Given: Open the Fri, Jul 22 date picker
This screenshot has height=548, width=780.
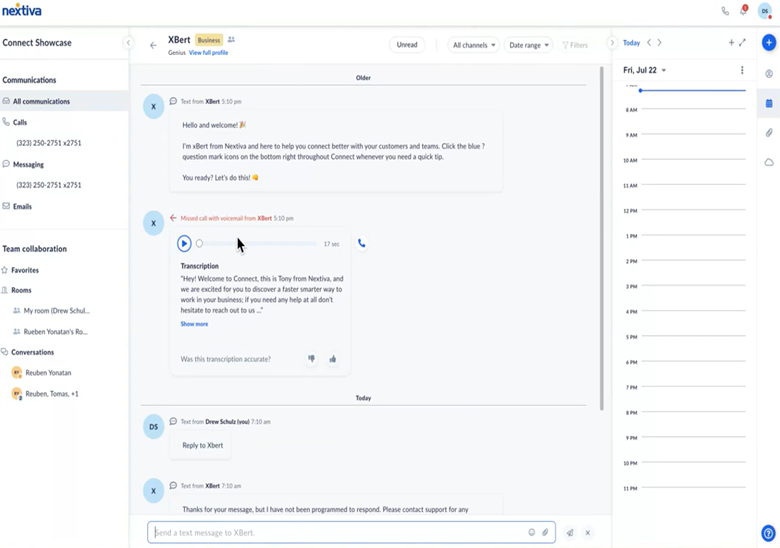Looking at the screenshot, I should 644,70.
